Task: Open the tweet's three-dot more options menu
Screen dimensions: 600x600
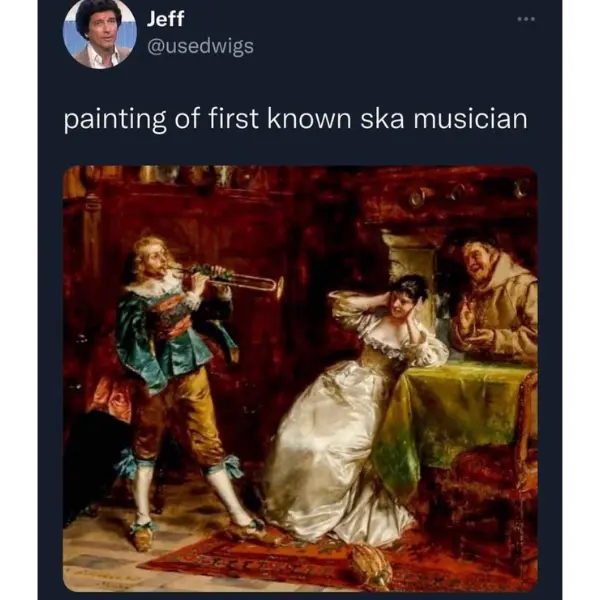Action: (526, 18)
